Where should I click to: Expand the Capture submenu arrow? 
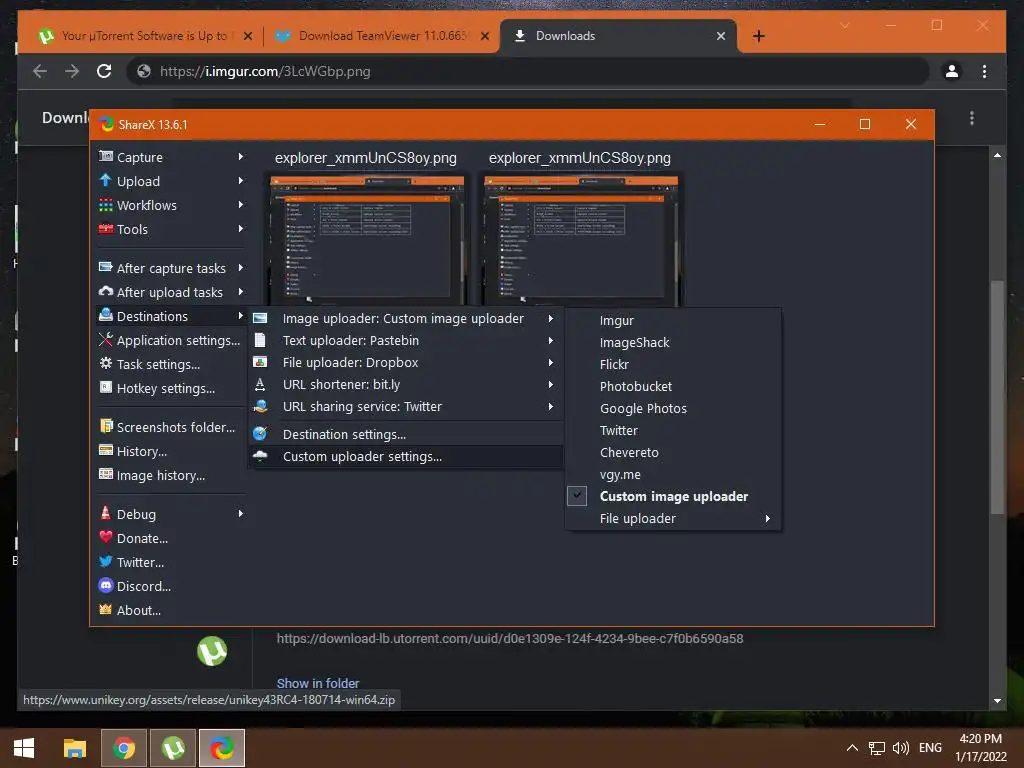point(240,157)
